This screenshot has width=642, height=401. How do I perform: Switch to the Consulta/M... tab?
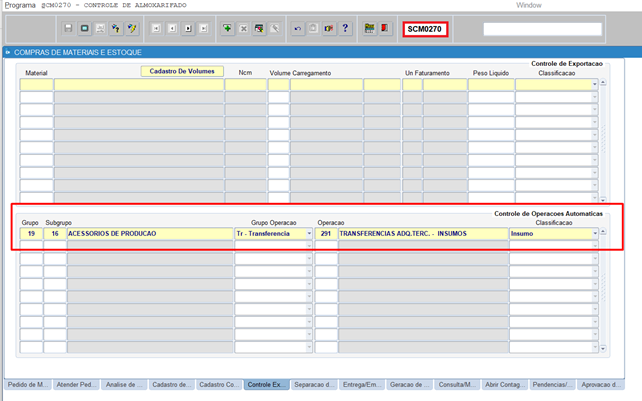pos(457,385)
